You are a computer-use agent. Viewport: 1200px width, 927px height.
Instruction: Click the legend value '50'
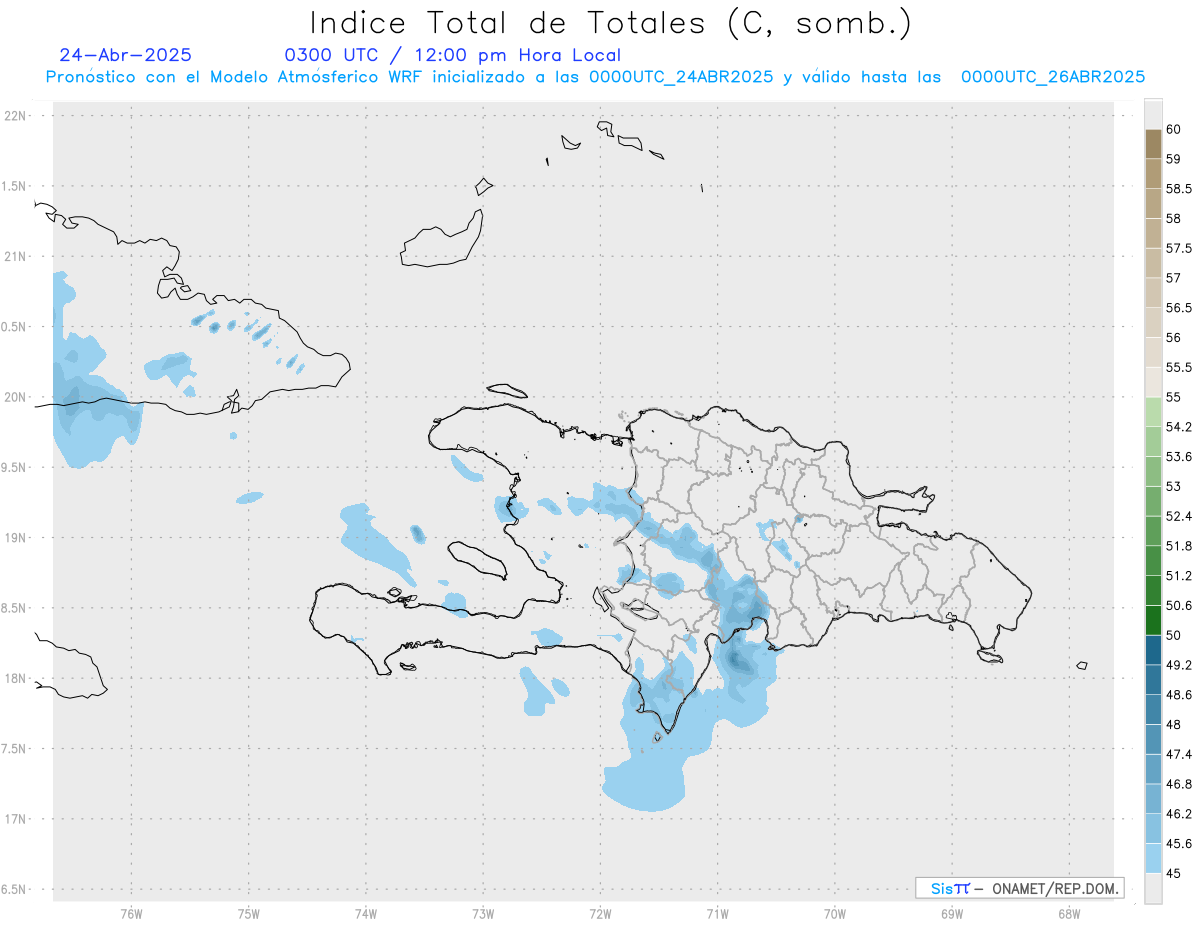(x=1174, y=635)
